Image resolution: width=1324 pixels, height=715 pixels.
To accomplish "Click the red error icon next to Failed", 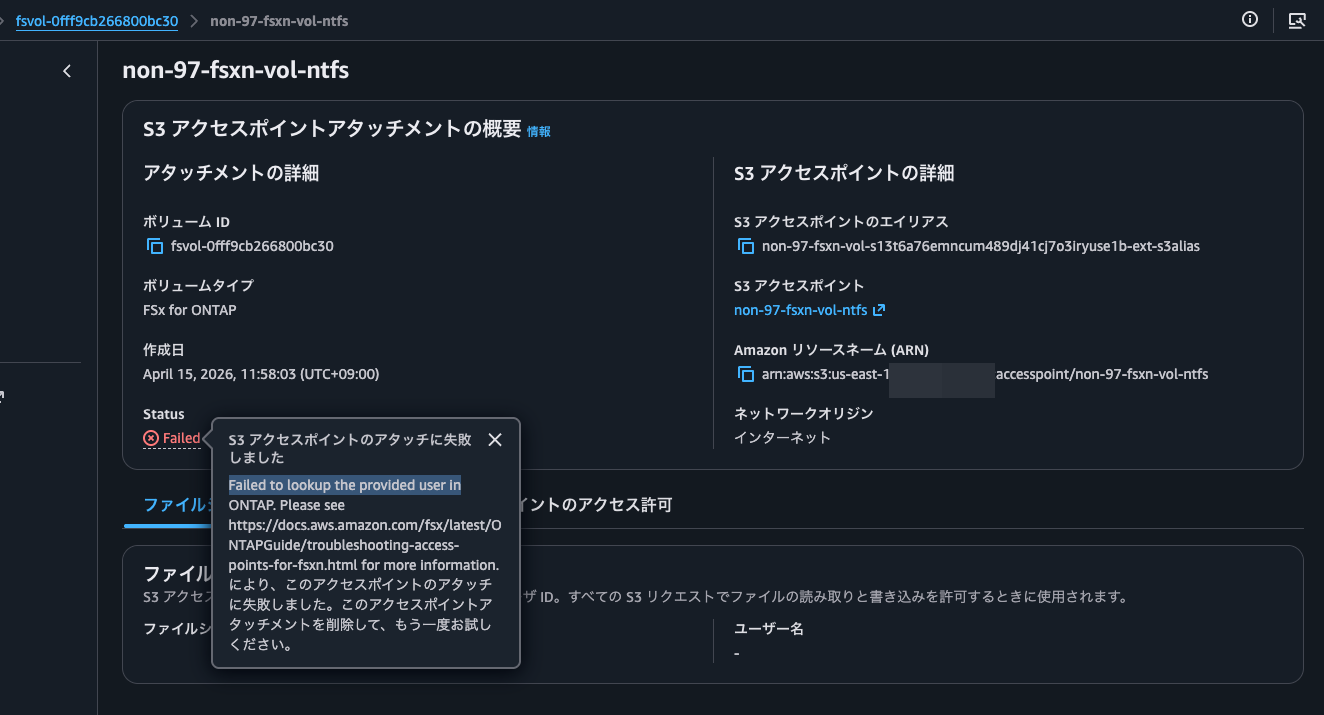I will (x=150, y=438).
